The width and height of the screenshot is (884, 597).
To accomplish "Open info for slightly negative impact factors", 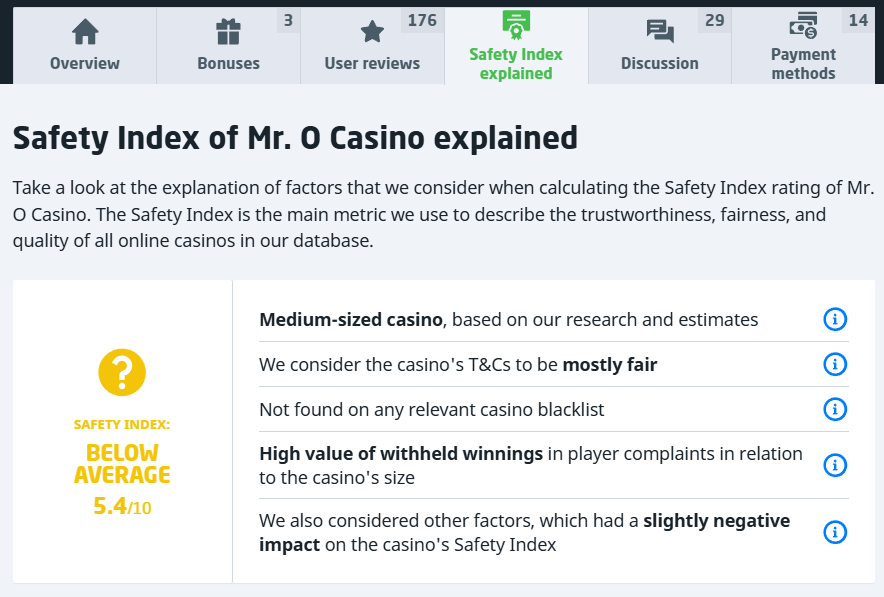I will click(x=834, y=532).
